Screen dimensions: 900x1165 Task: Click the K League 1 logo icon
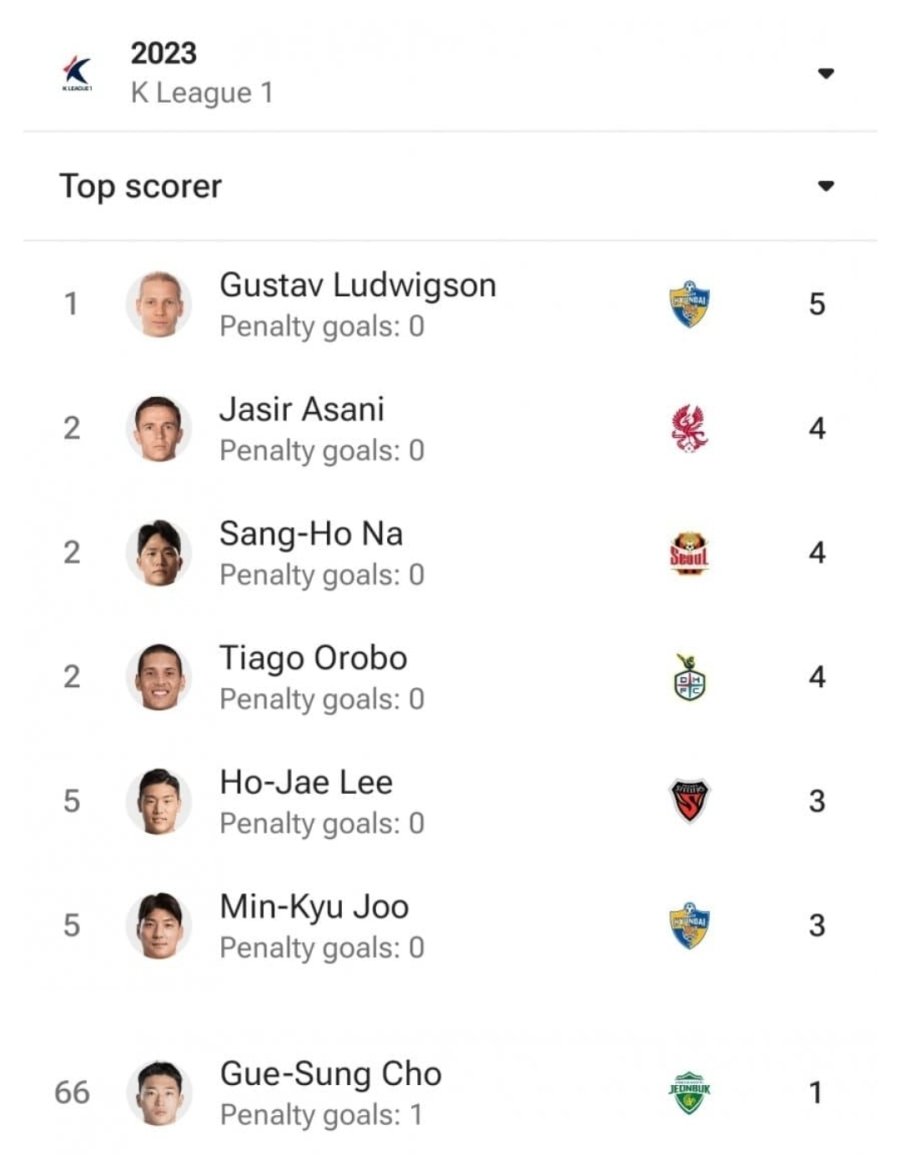(x=77, y=74)
